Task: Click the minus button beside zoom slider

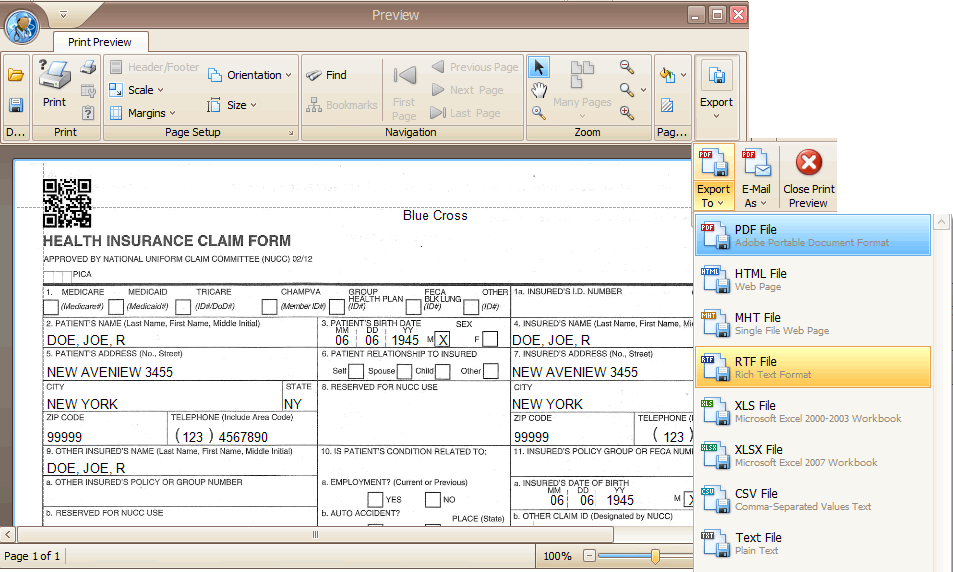Action: click(x=588, y=556)
